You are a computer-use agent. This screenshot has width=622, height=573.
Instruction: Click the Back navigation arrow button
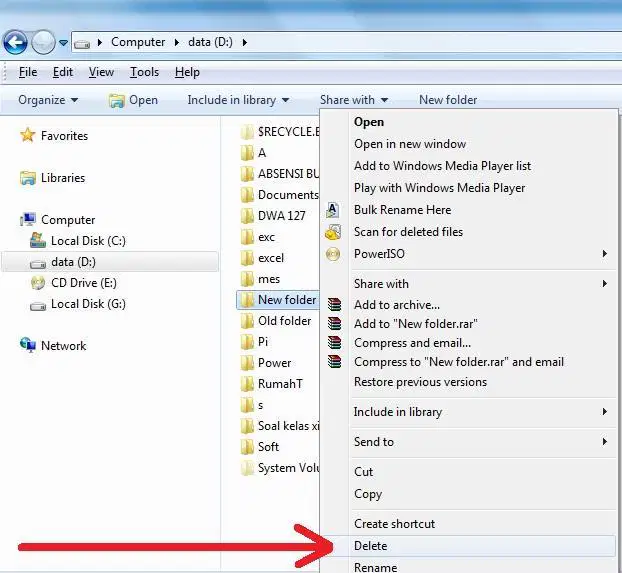click(x=15, y=42)
